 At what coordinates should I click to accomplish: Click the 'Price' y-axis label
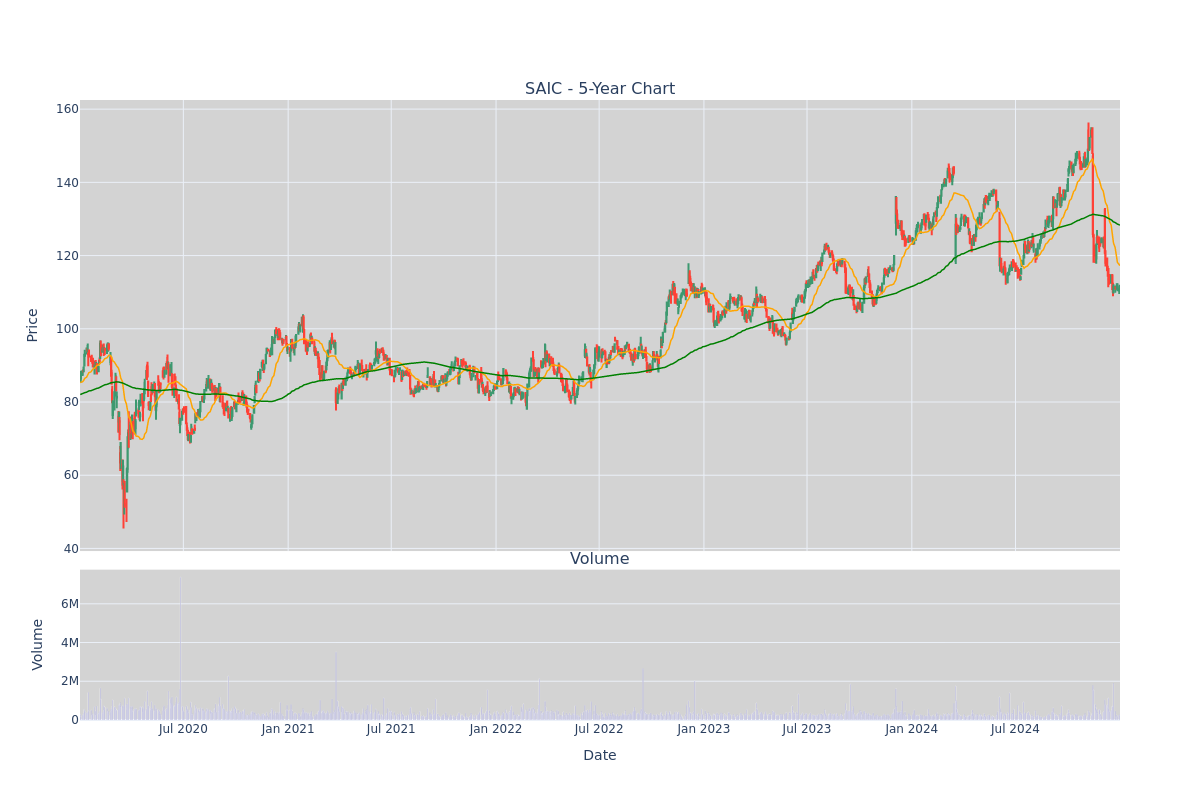[33, 325]
